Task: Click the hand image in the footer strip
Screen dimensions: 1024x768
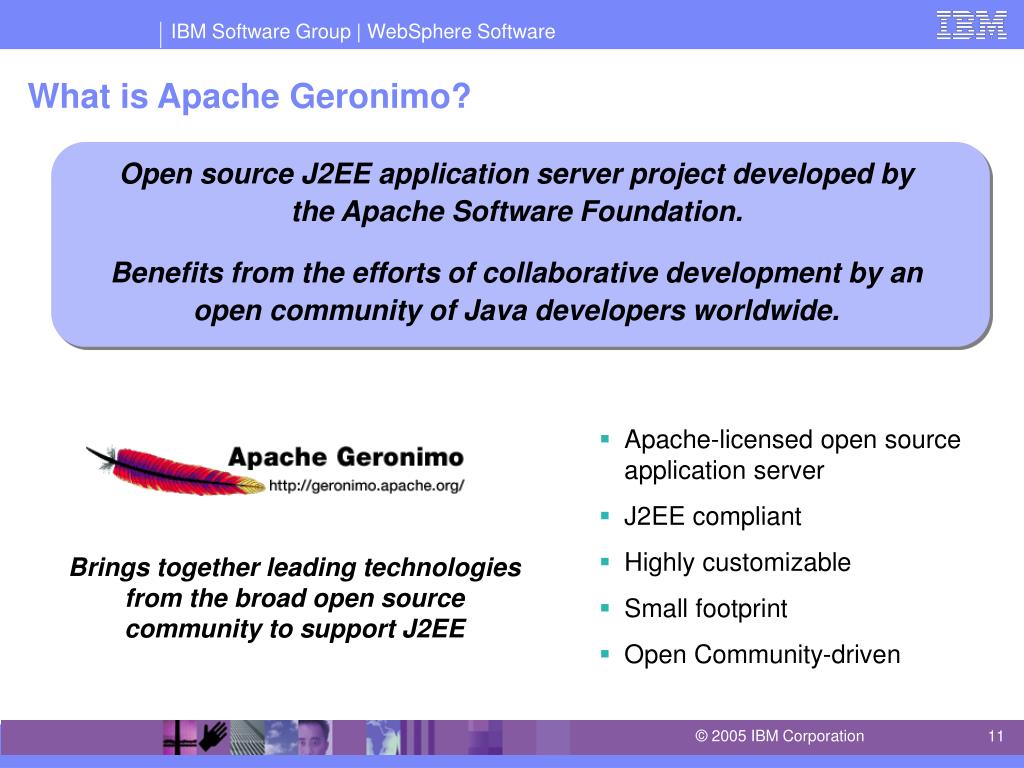Action: [x=213, y=737]
